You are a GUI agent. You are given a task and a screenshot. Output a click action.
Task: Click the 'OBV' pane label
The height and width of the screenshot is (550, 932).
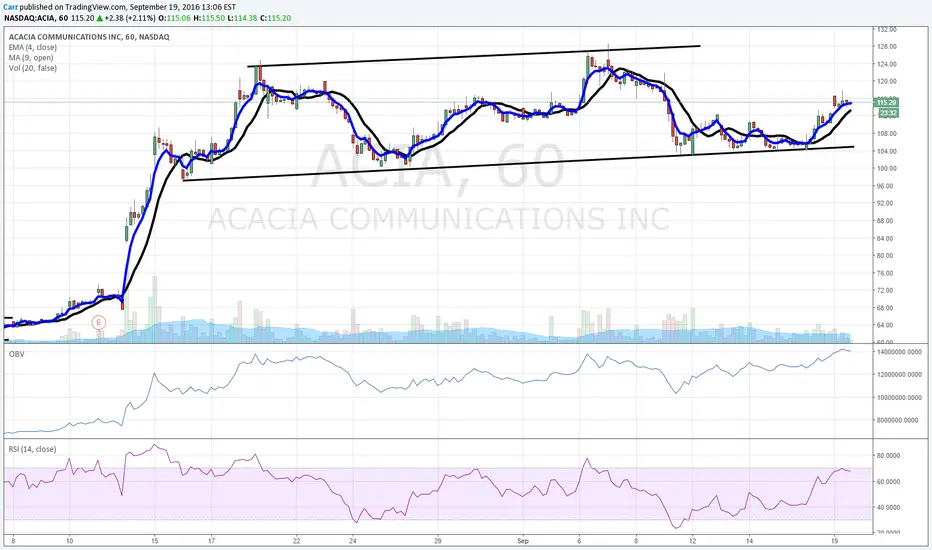[16, 354]
